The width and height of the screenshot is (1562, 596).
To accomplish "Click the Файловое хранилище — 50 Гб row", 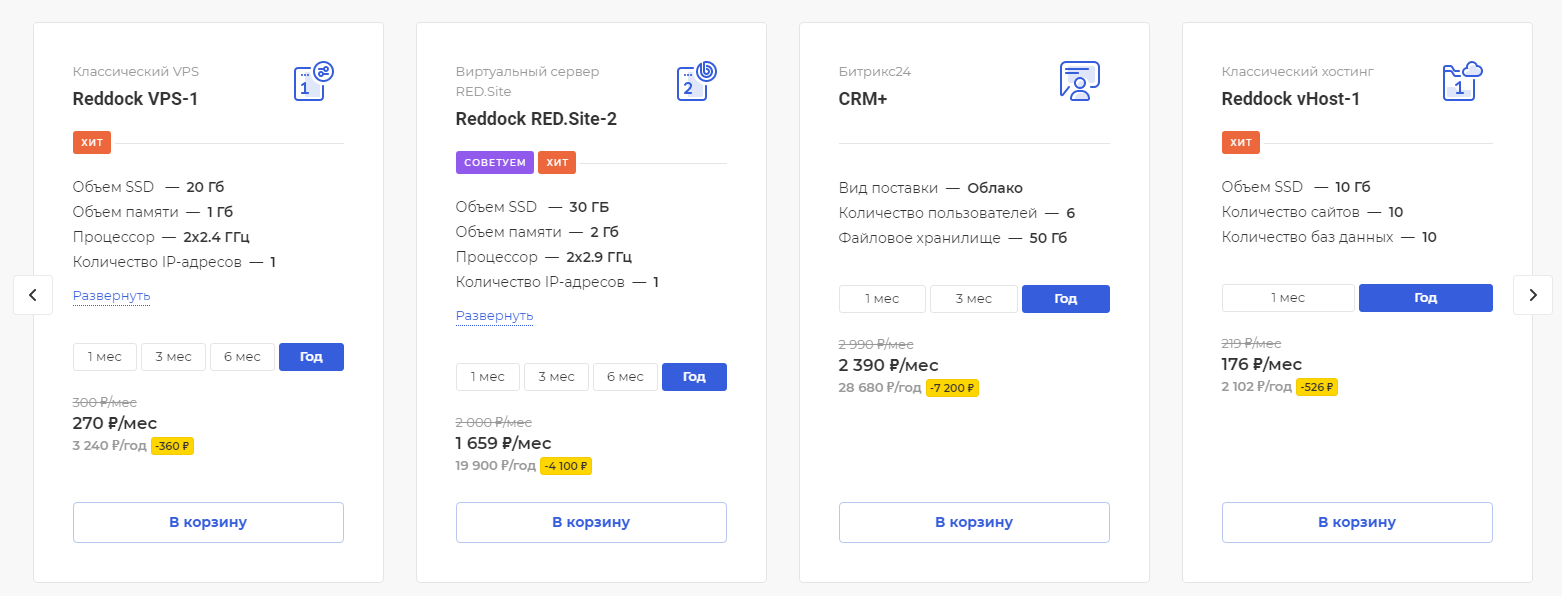I will [x=953, y=238].
